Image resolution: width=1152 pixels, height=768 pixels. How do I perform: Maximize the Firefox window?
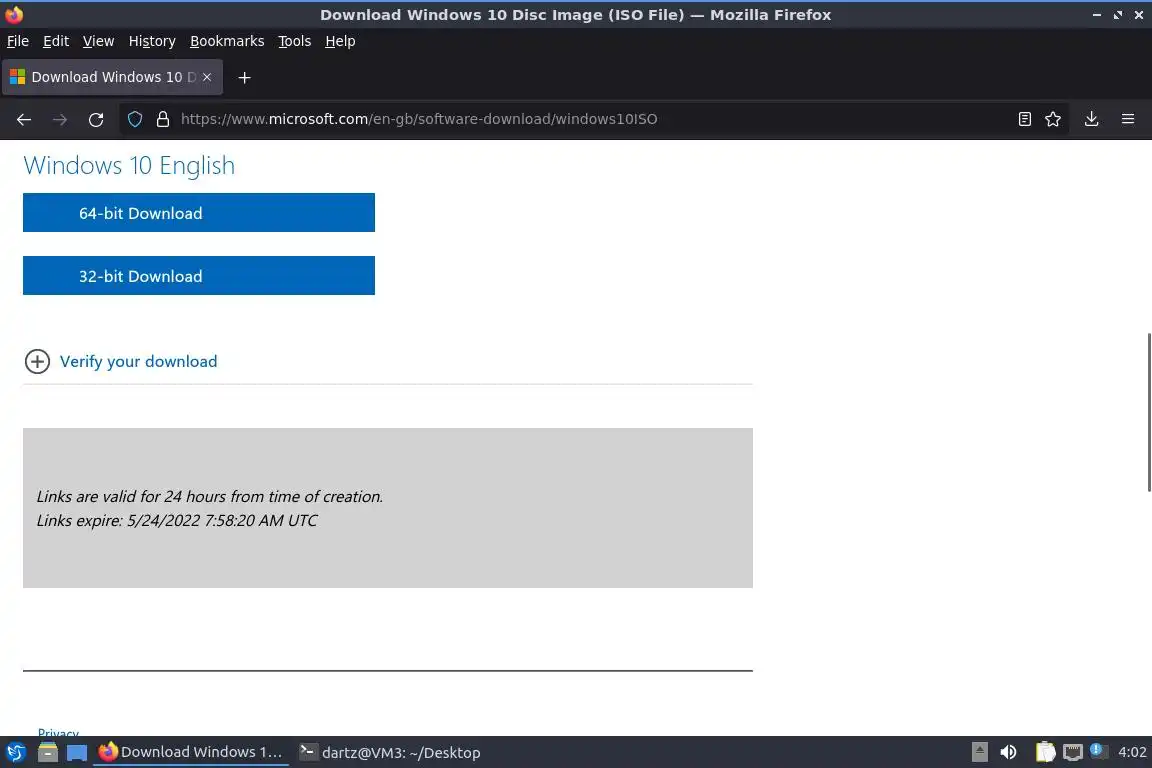coord(1118,15)
